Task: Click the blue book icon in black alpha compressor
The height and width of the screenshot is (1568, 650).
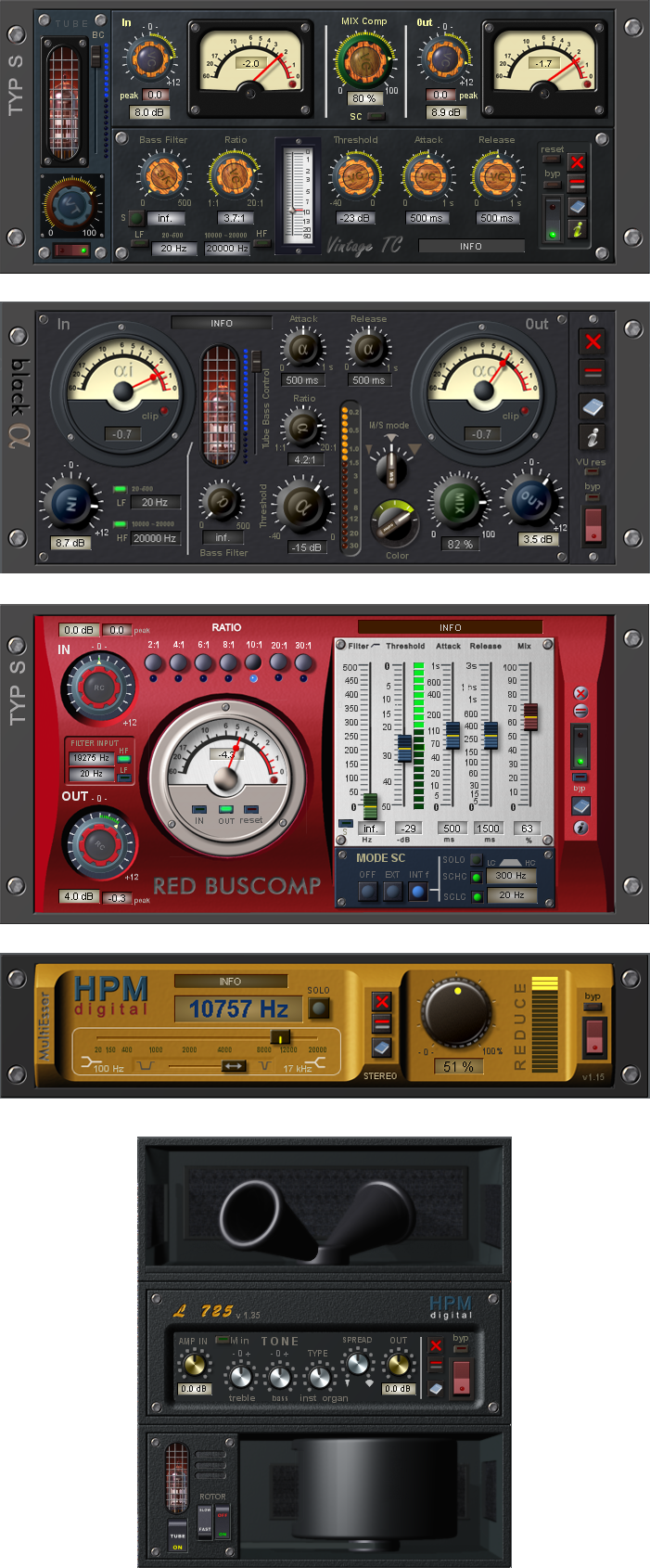Action: click(x=593, y=406)
